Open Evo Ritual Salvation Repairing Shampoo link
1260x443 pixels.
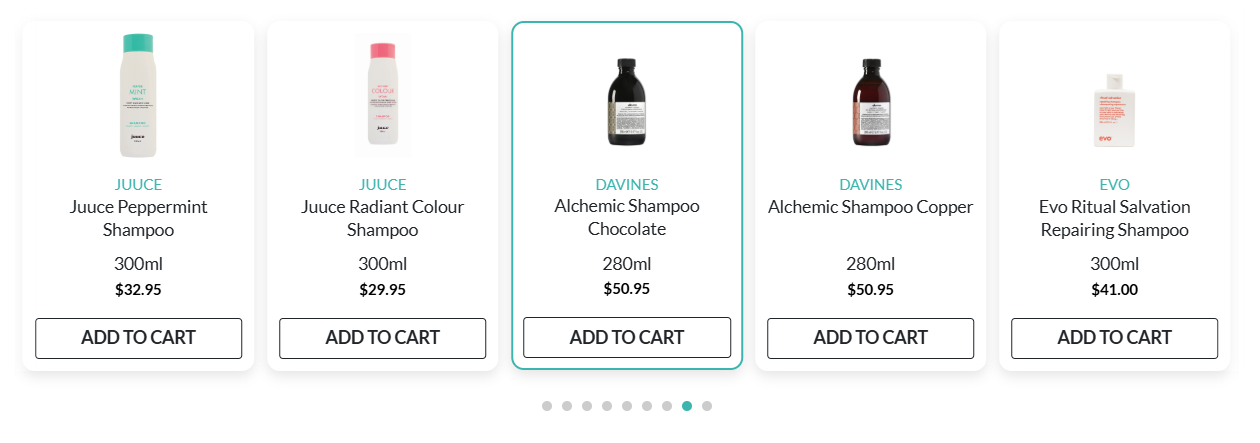pyautogui.click(x=1114, y=218)
